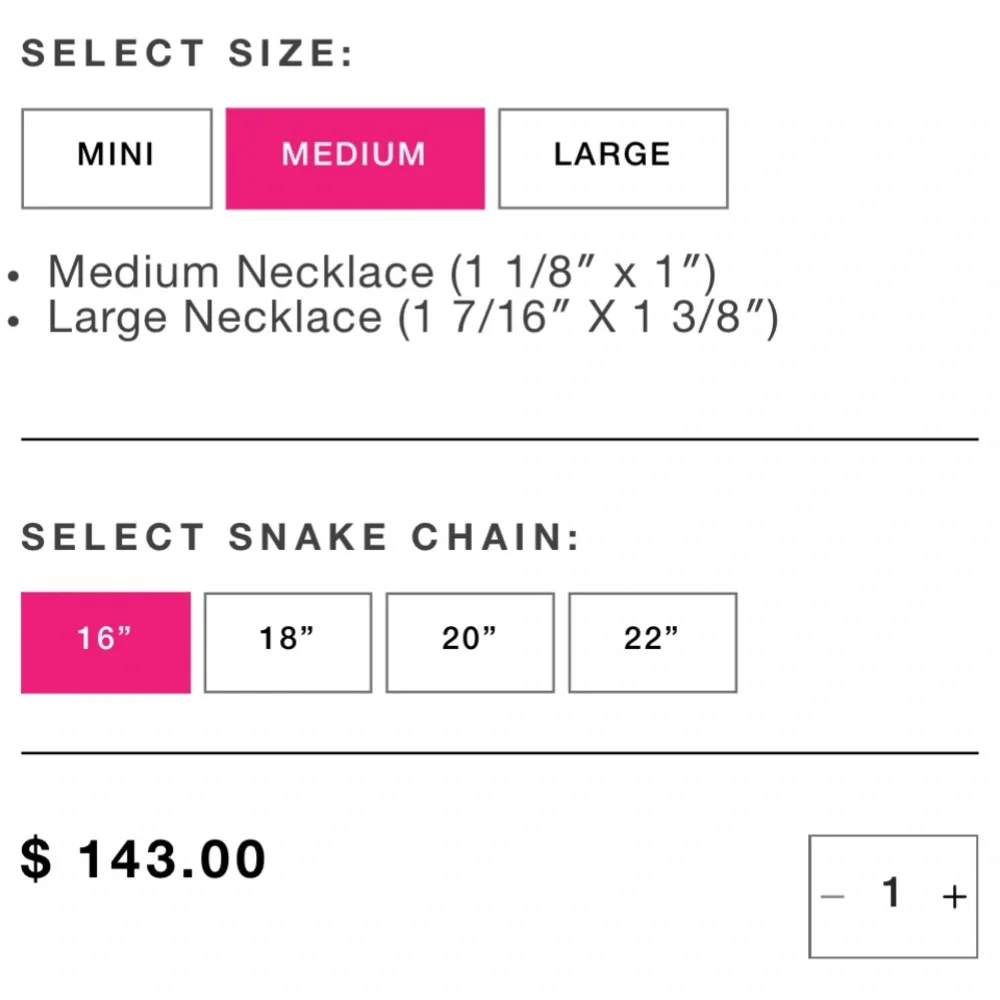Screen dimensions: 1000x1000
Task: Select the MINI size option
Action: 116,157
